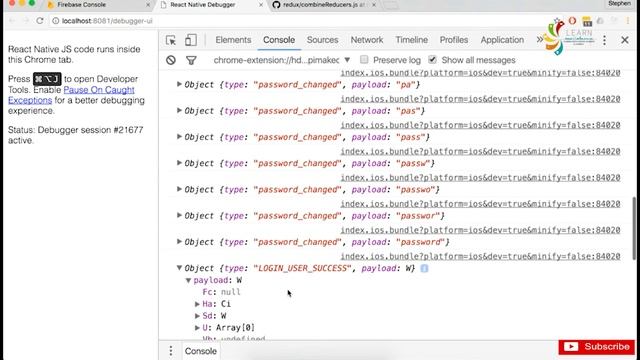Open source link above the LOGIN_USER_SUCCESS entry
Image resolution: width=640 pixels, height=360 pixels.
tap(480, 256)
